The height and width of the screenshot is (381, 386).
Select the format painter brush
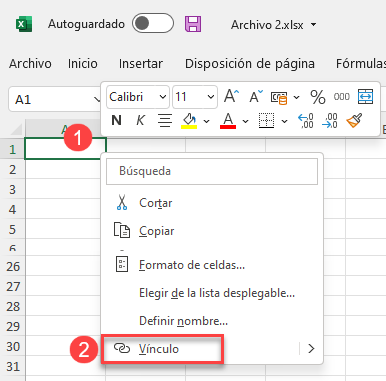[x=354, y=121]
